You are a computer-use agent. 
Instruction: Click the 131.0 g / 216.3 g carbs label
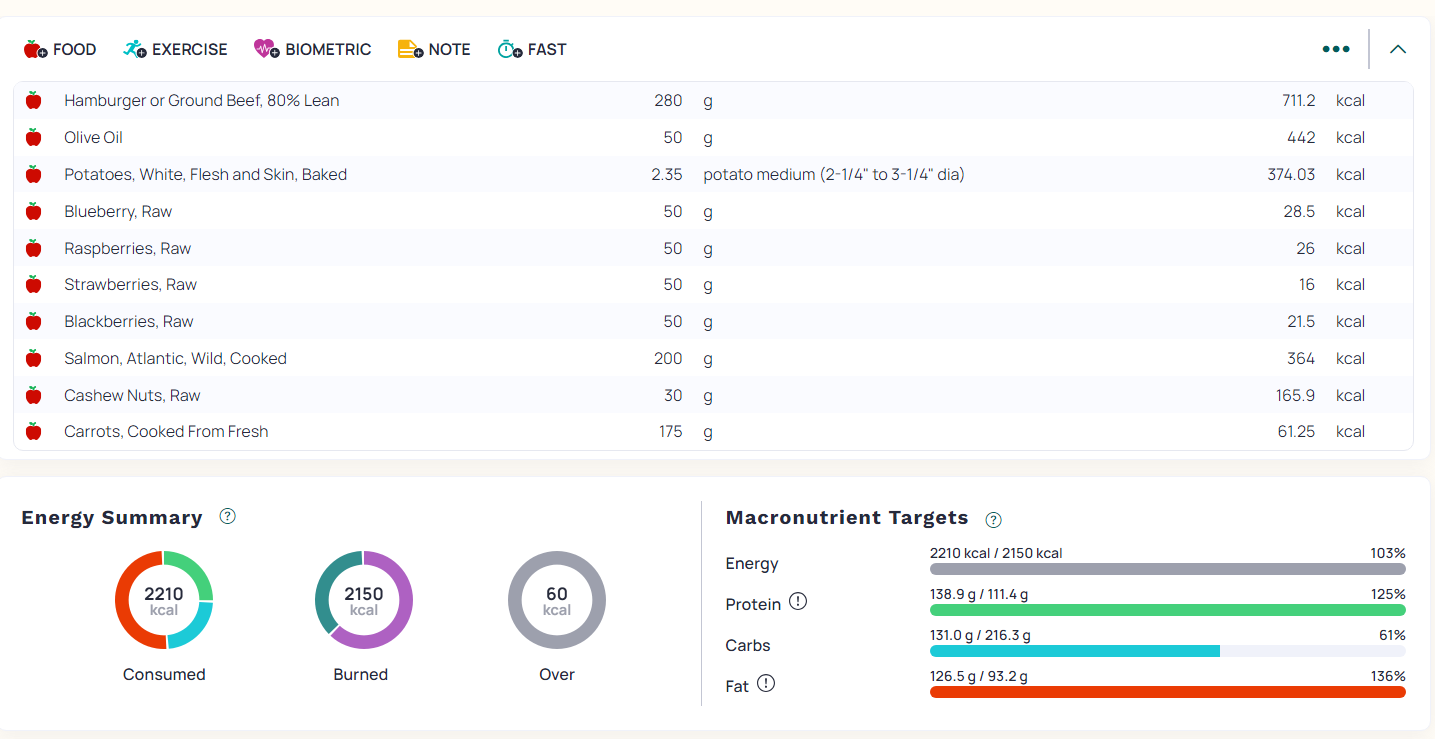coord(980,635)
